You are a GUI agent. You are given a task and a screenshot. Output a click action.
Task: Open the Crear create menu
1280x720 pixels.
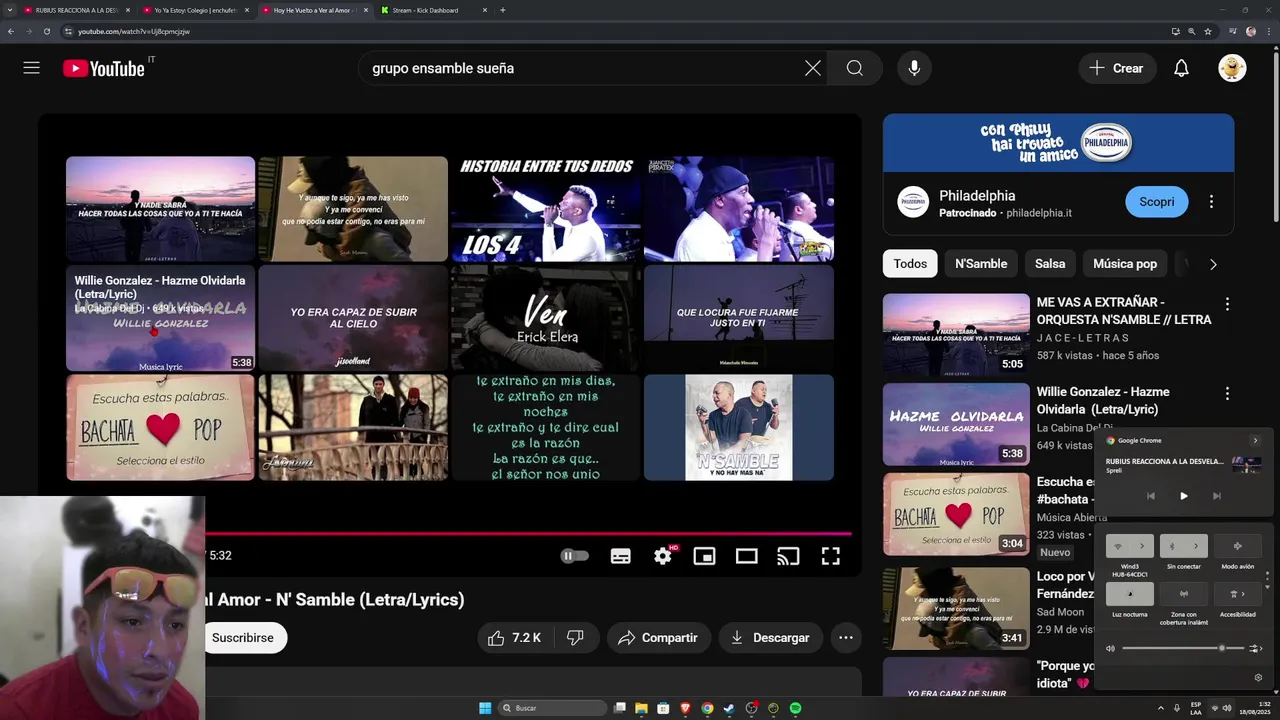[x=1117, y=68]
